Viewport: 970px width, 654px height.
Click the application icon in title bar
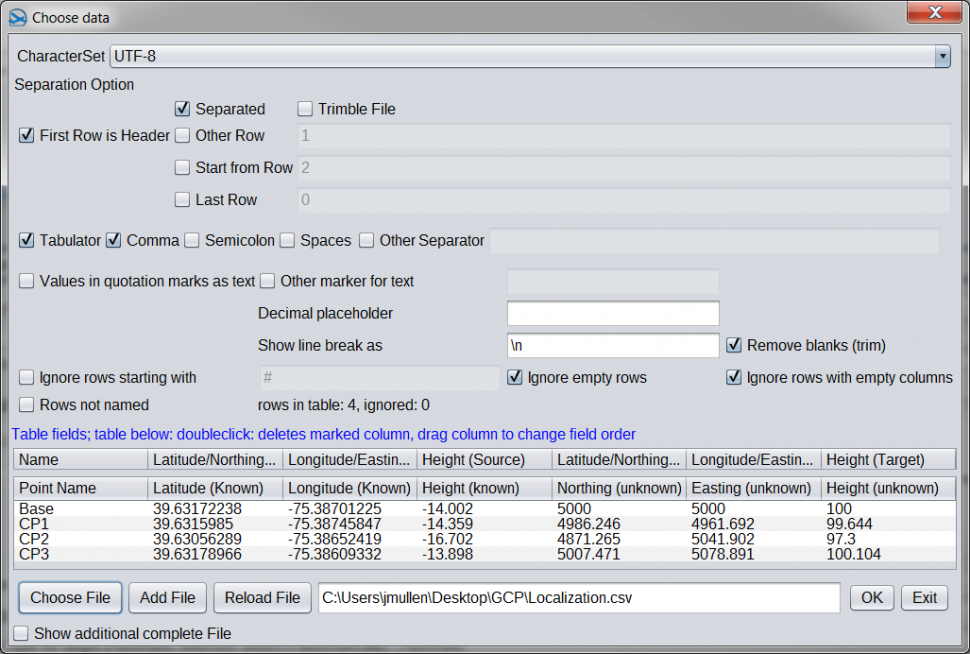coord(17,17)
